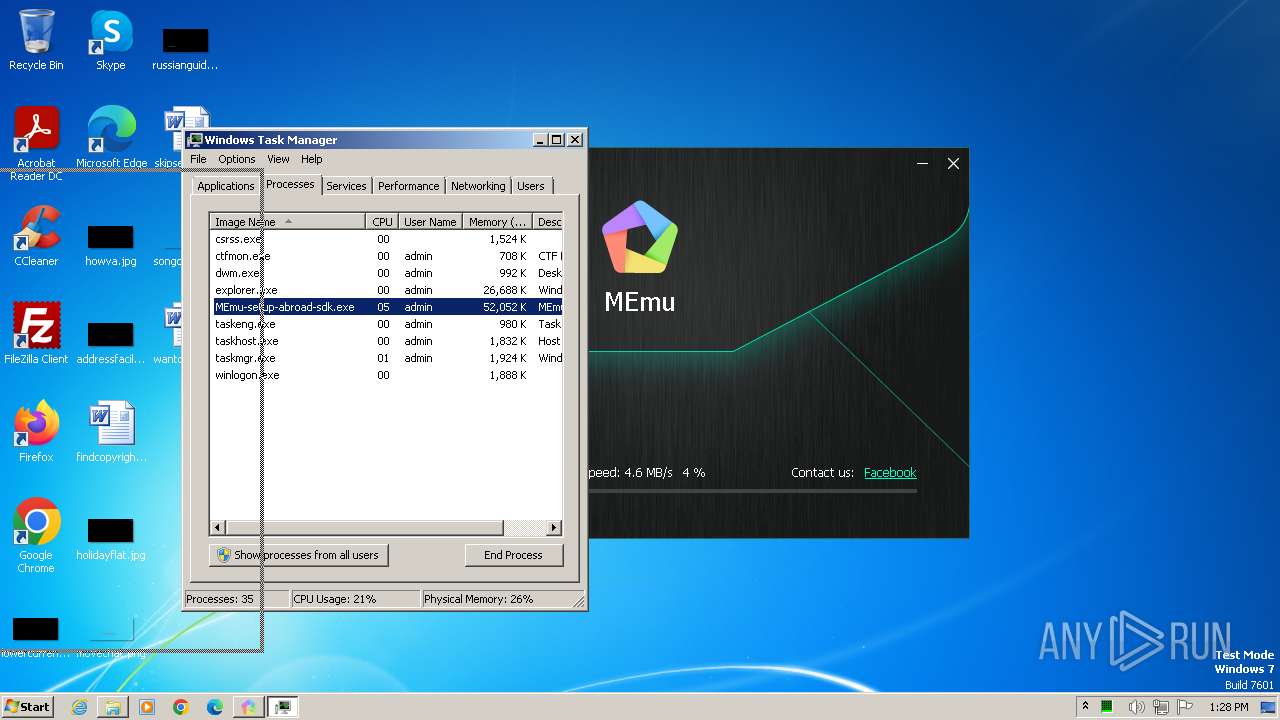Switch to Performance tab
The width and height of the screenshot is (1280, 720).
(408, 186)
